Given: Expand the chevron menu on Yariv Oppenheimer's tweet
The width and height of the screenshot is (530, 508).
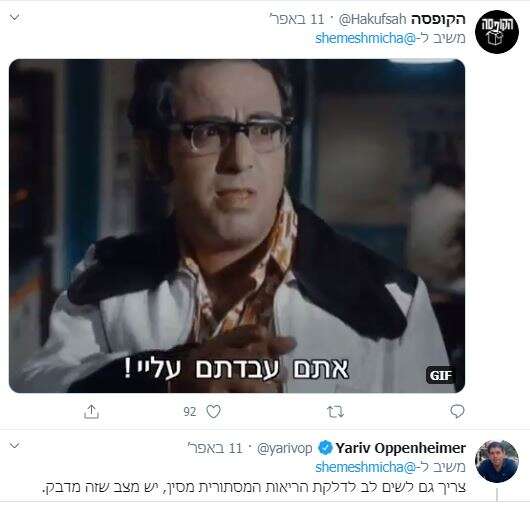Looking at the screenshot, I should [x=15, y=445].
